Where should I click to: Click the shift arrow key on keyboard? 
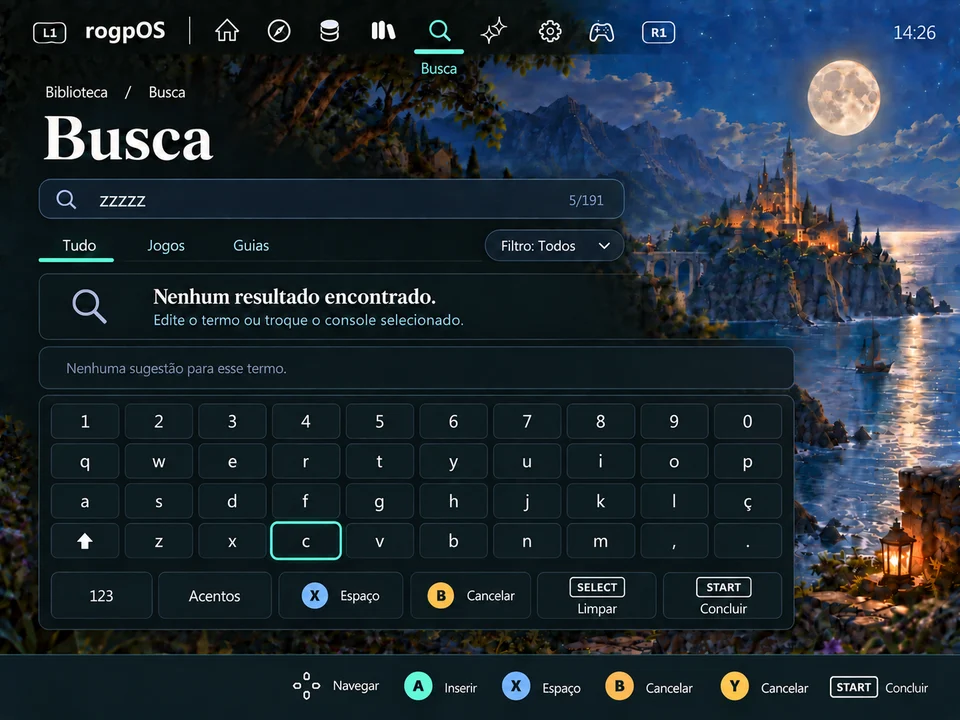click(x=85, y=541)
